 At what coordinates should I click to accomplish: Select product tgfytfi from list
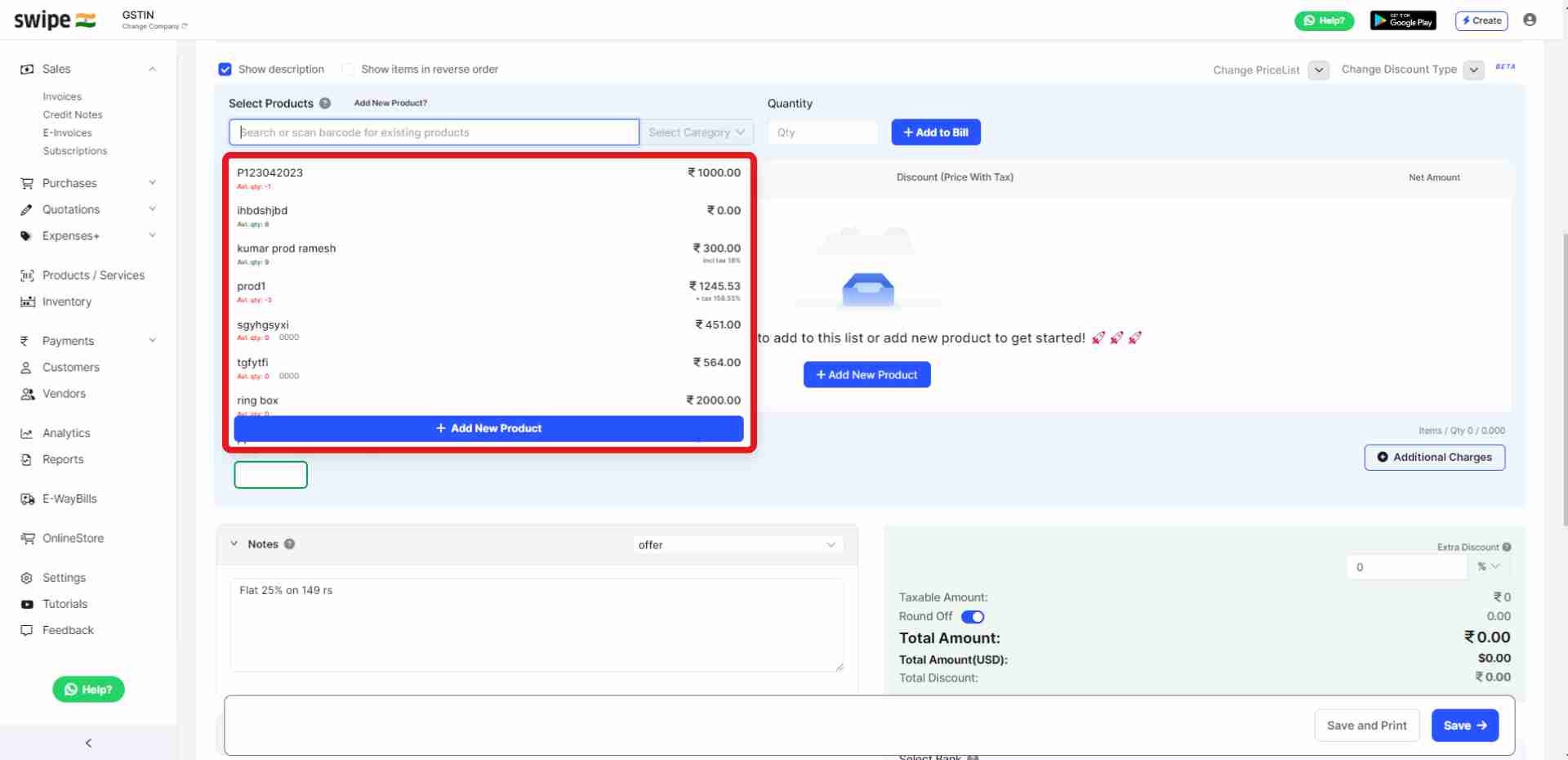click(488, 368)
